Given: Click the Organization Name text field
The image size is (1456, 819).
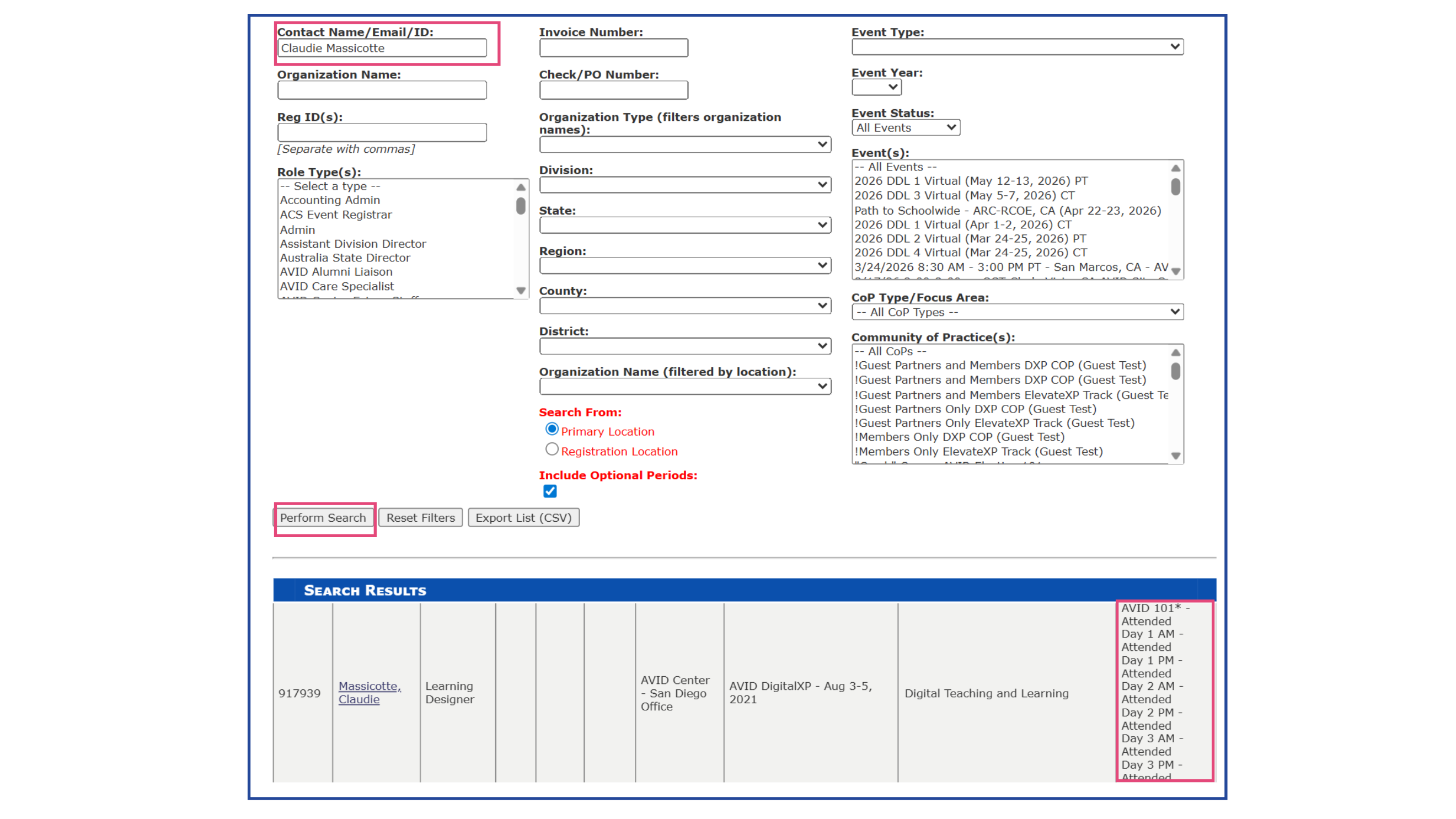Looking at the screenshot, I should [x=382, y=90].
